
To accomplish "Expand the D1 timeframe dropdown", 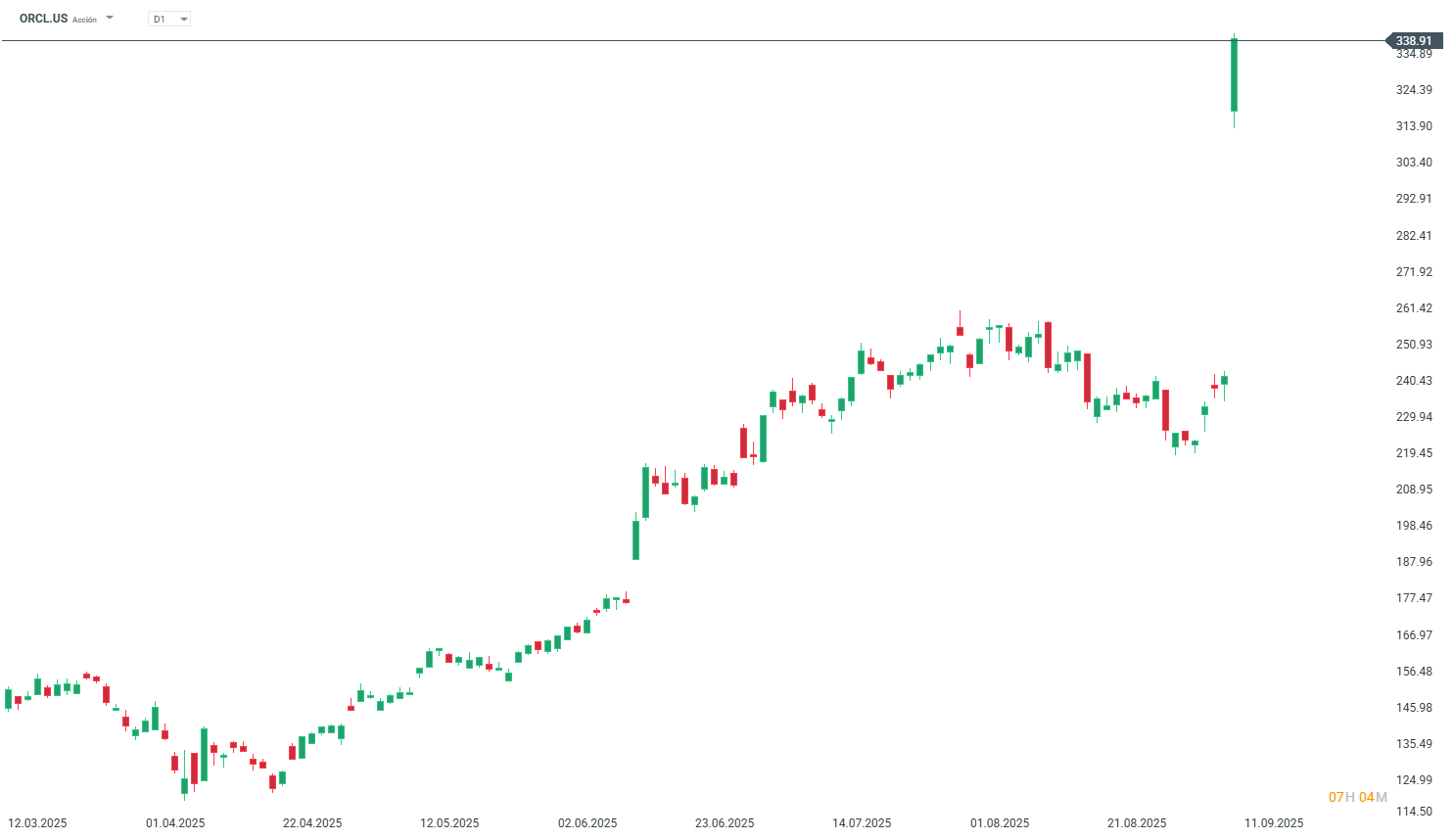I will (x=183, y=19).
